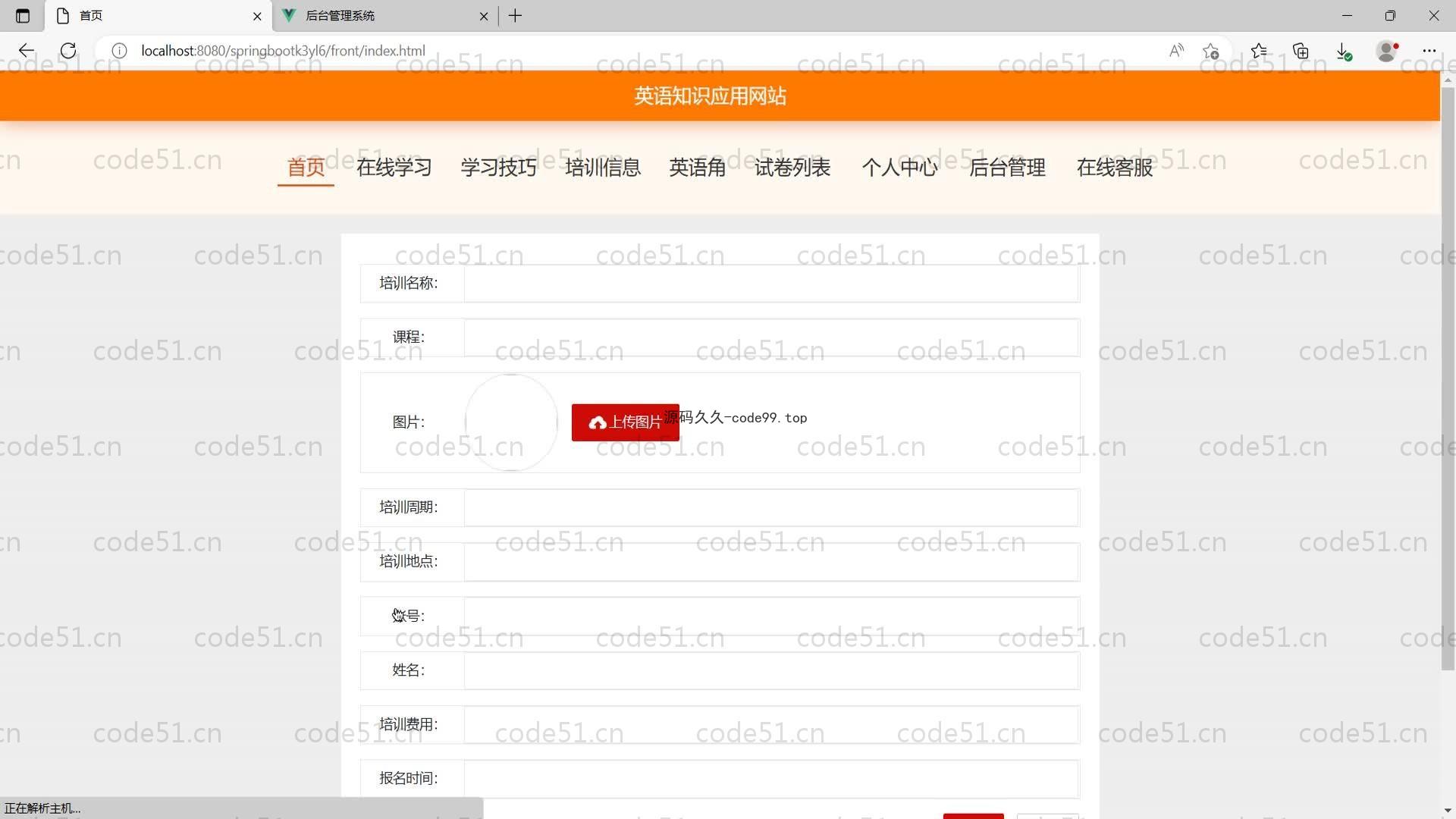The height and width of the screenshot is (819, 1456).
Task: Click the circular image preview placeholder
Action: tap(512, 422)
